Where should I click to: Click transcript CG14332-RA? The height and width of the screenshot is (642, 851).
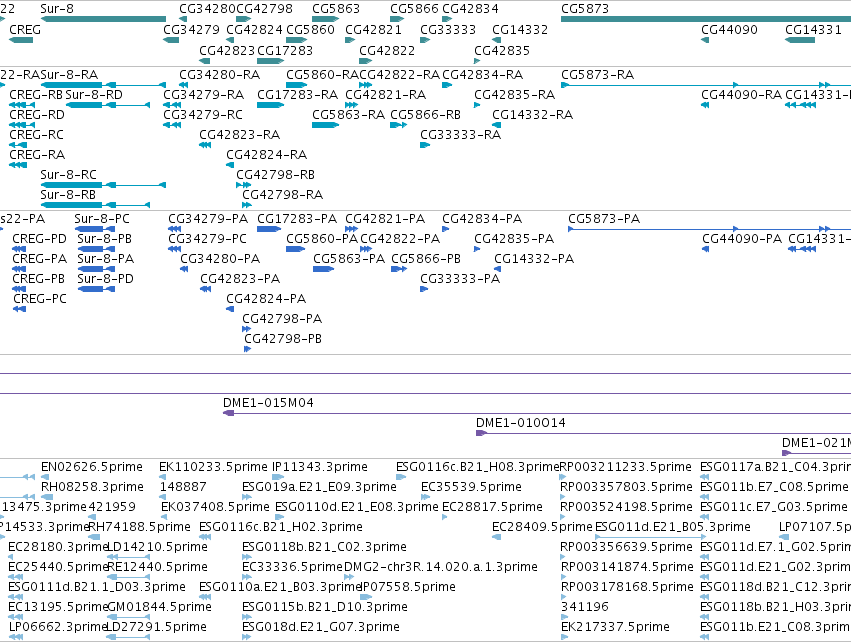point(532,115)
